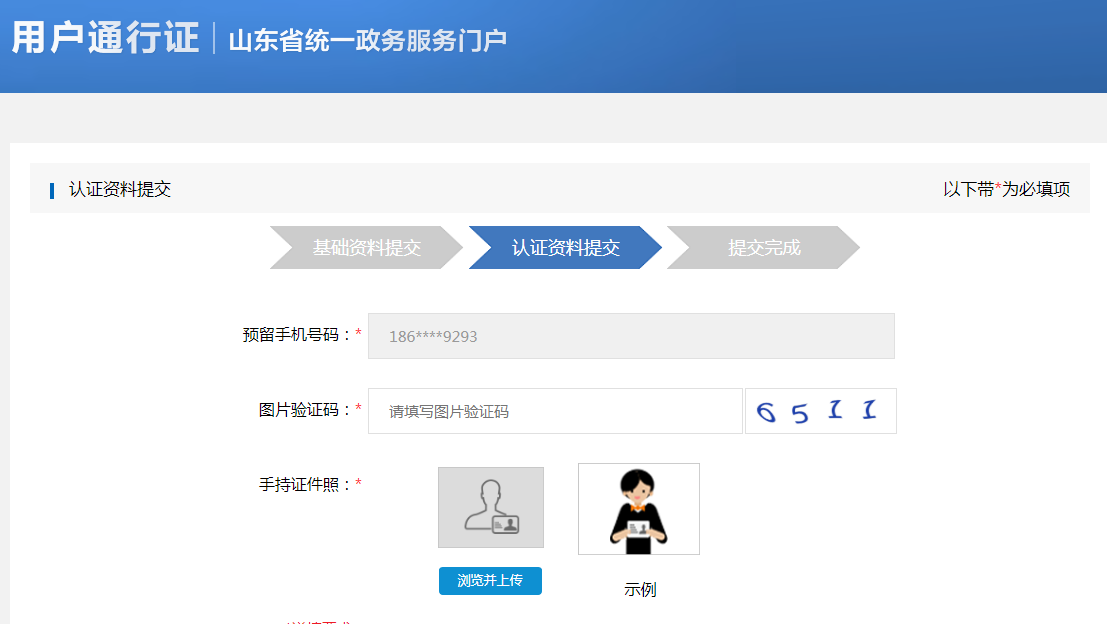1107x624 pixels.
Task: Open the 山东省统一政务服务门户 portal link
Action: (x=367, y=41)
